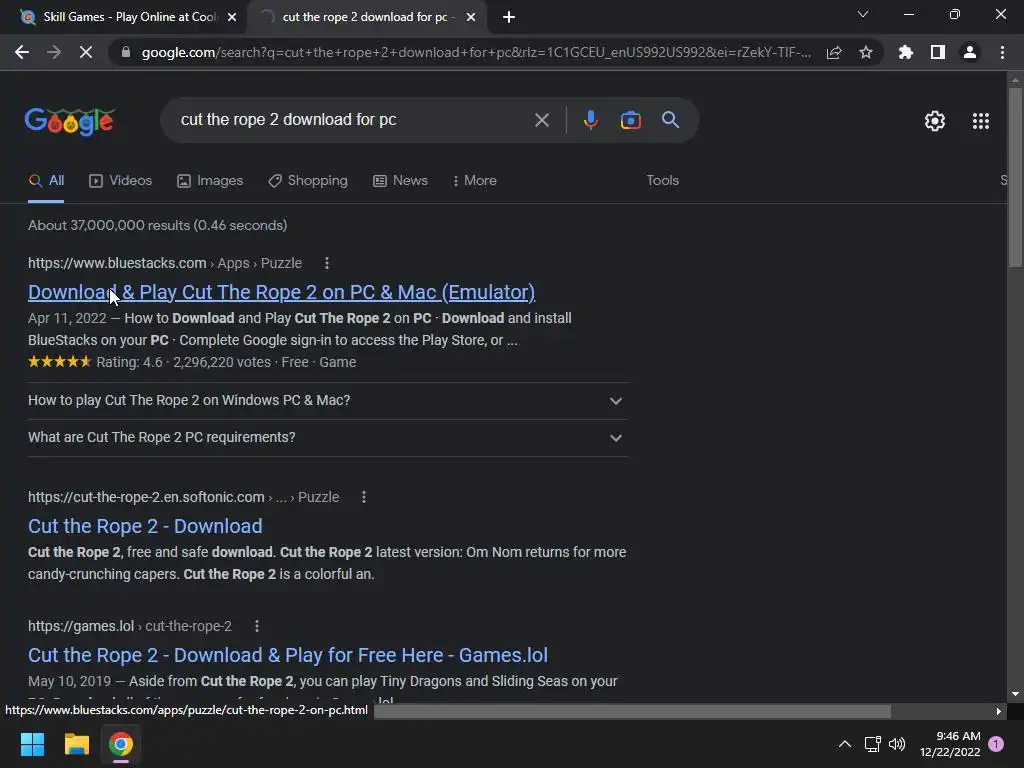This screenshot has height=768, width=1024.
Task: Open Chrome three-dot menu
Action: click(x=1002, y=52)
